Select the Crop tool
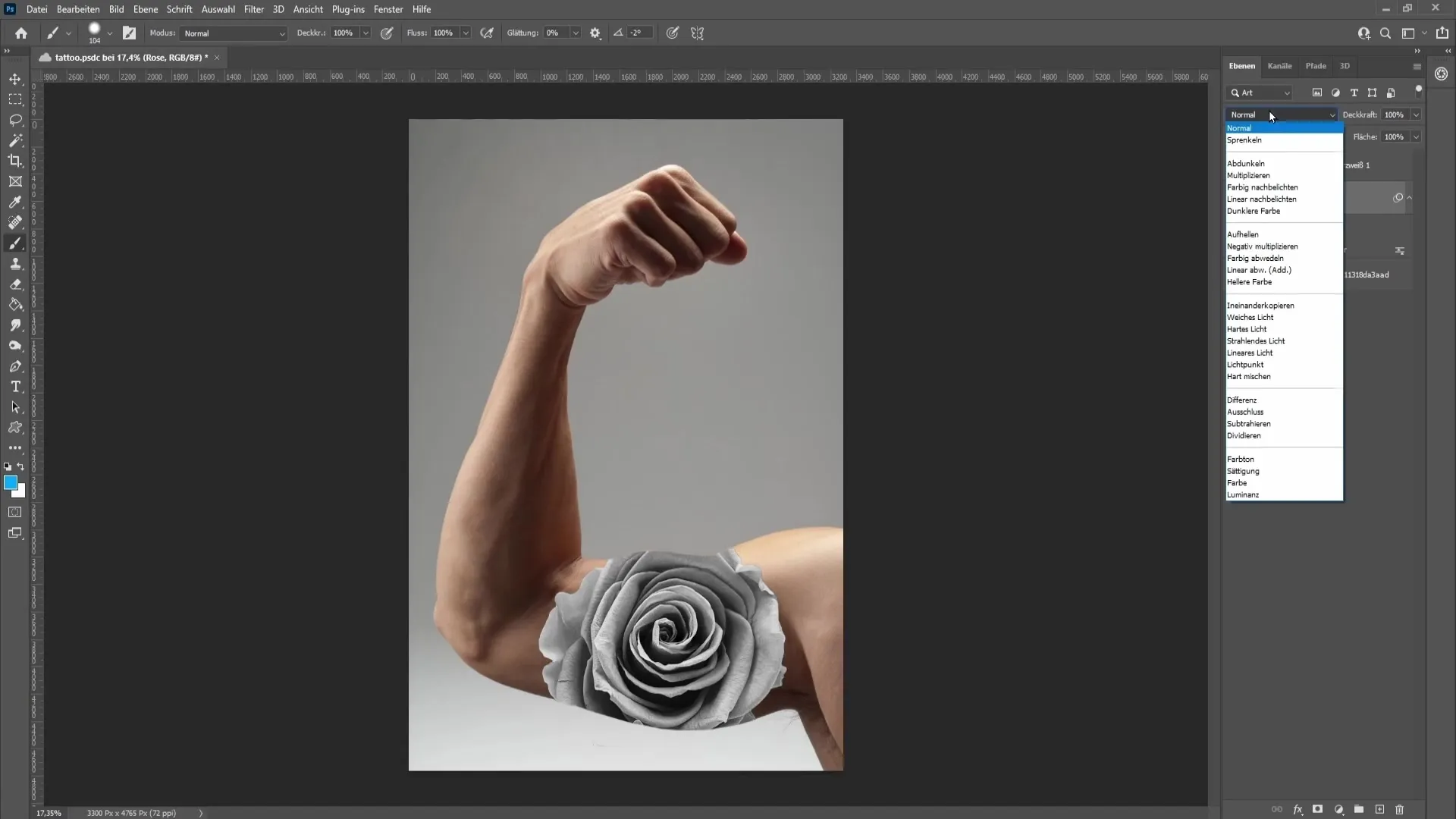 (15, 160)
